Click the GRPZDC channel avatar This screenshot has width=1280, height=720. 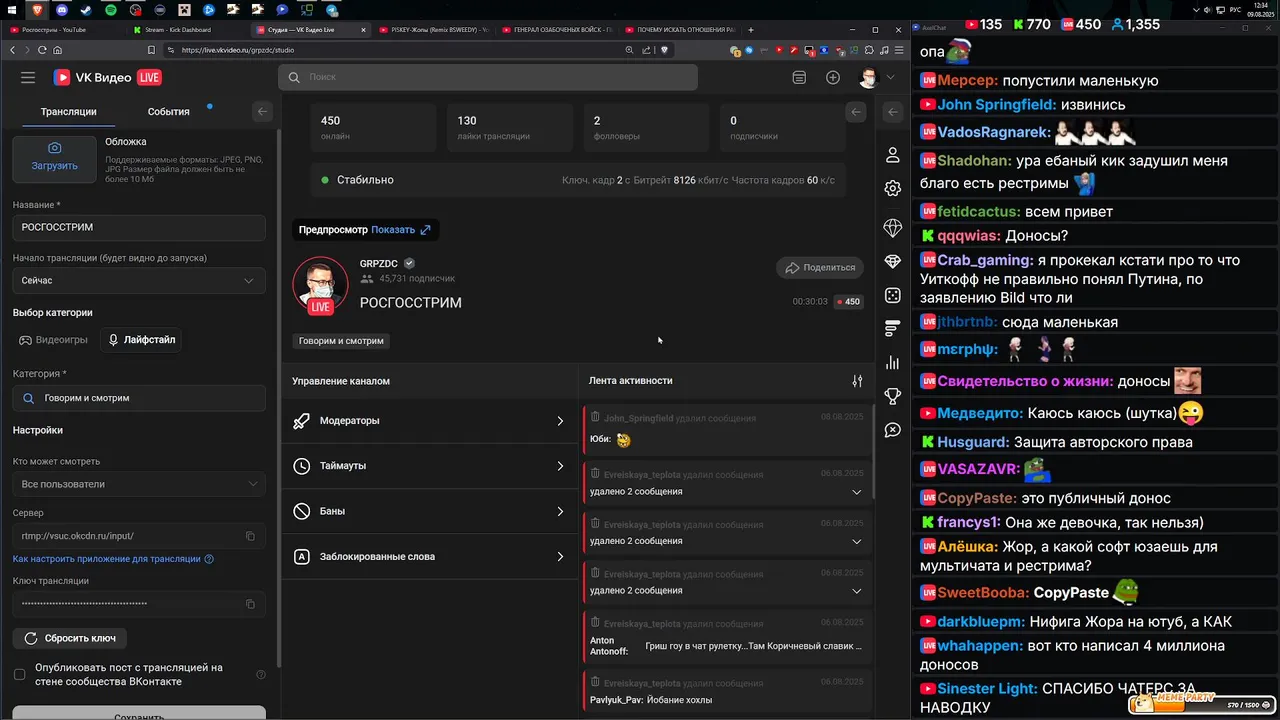320,285
